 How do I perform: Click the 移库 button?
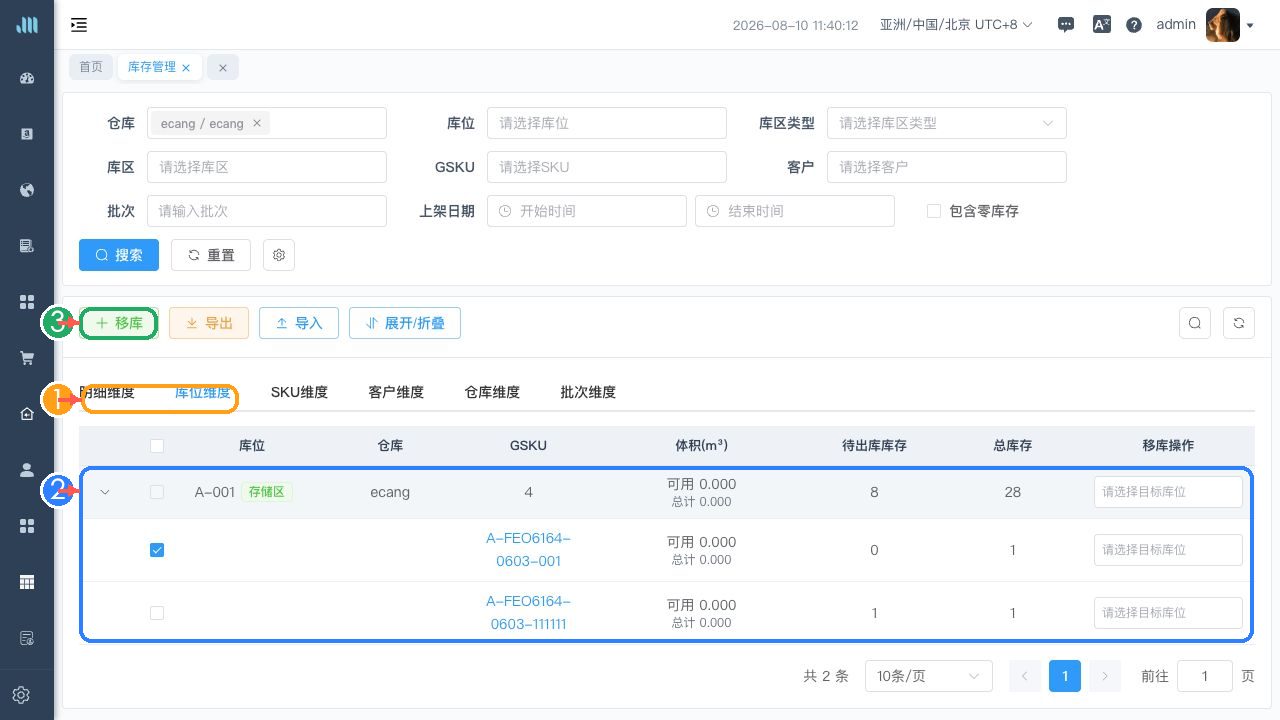coord(119,323)
